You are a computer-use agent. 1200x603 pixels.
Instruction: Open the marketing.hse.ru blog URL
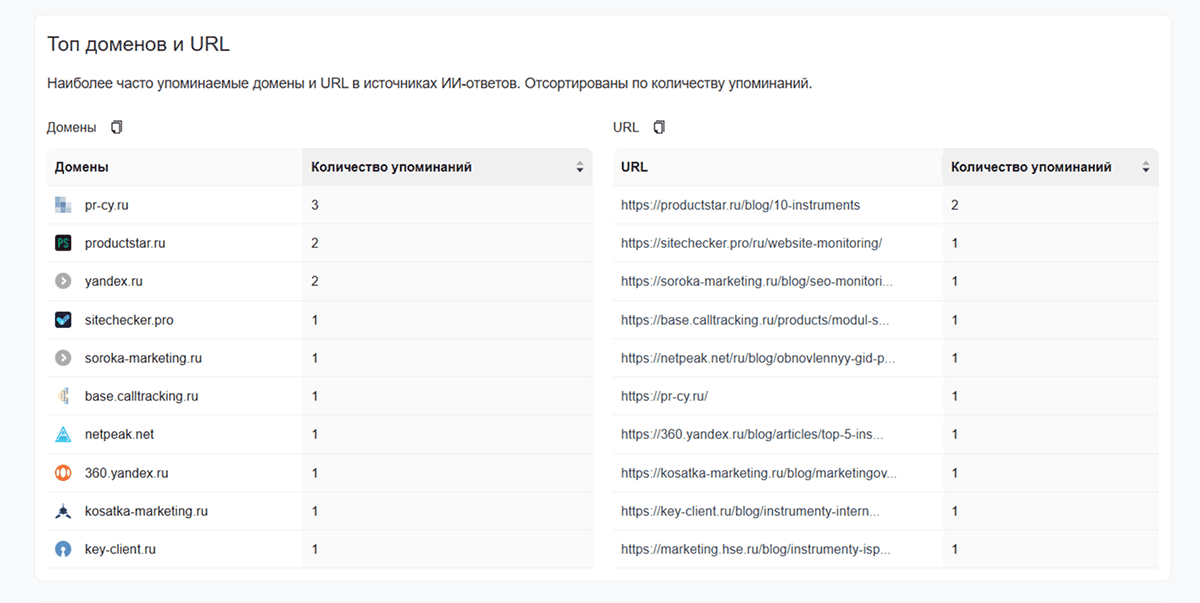[755, 549]
